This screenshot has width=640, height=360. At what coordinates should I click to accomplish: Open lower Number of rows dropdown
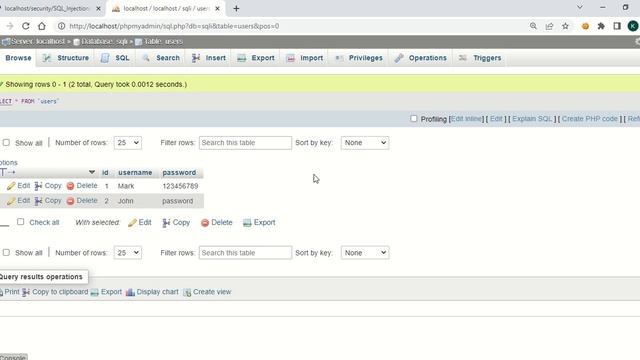pyautogui.click(x=128, y=253)
